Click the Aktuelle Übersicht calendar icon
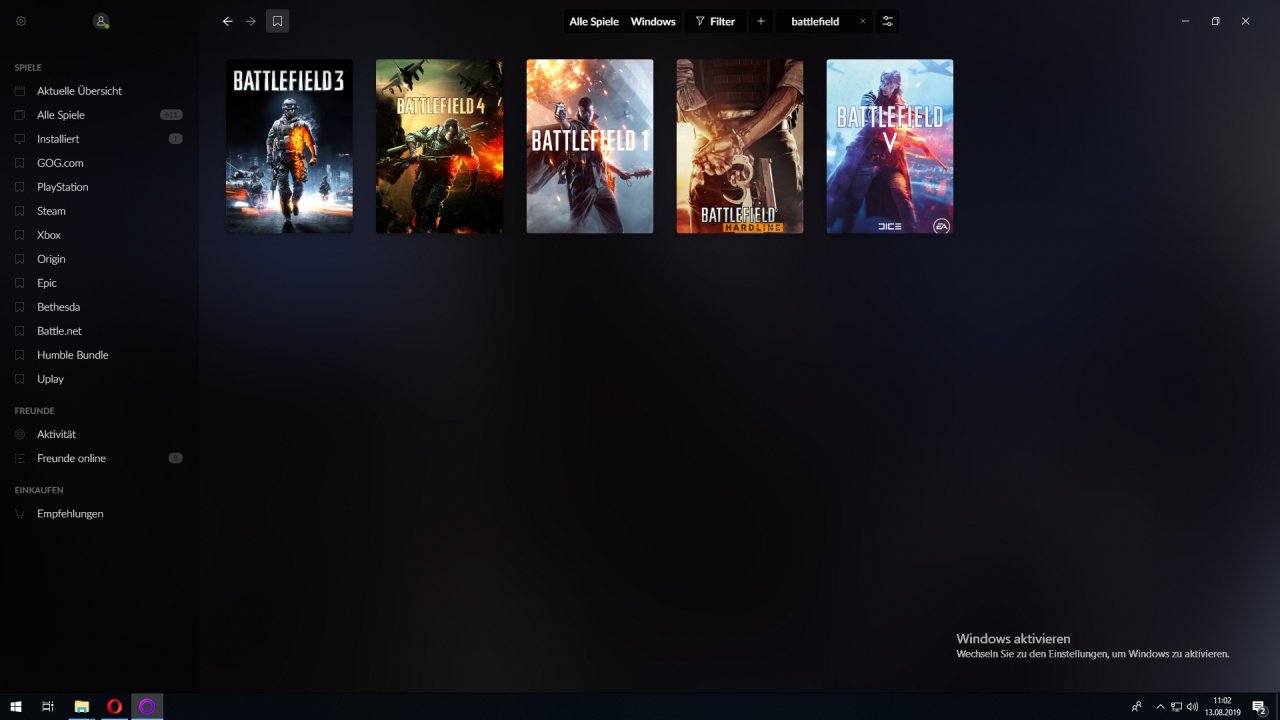 (x=19, y=91)
